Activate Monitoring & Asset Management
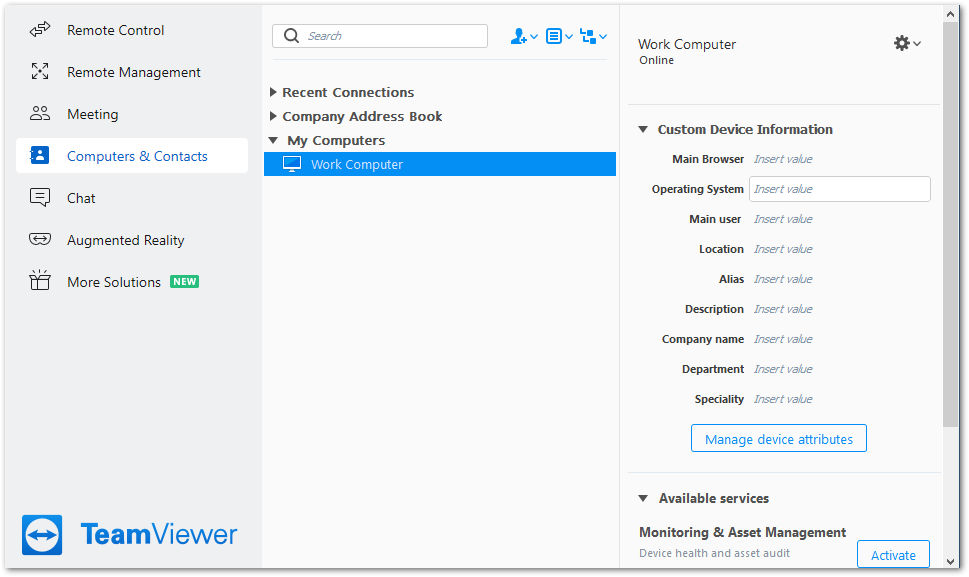Screen dimensions: 969x577 [x=893, y=555]
